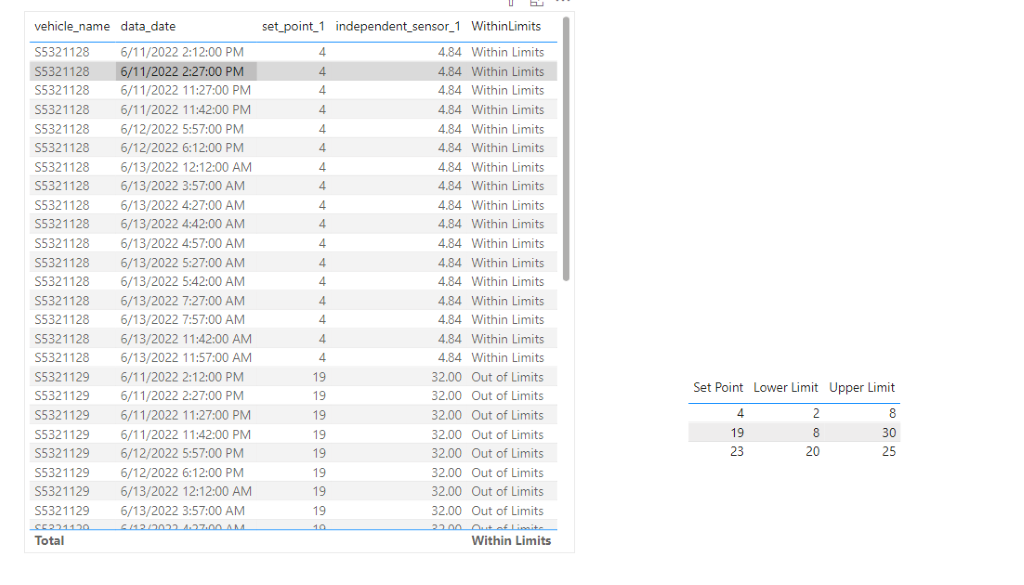The width and height of the screenshot is (1024, 585).
Task: Select S5321128's date cell 6/12/2022 6:12:00 PM
Action: 182,148
